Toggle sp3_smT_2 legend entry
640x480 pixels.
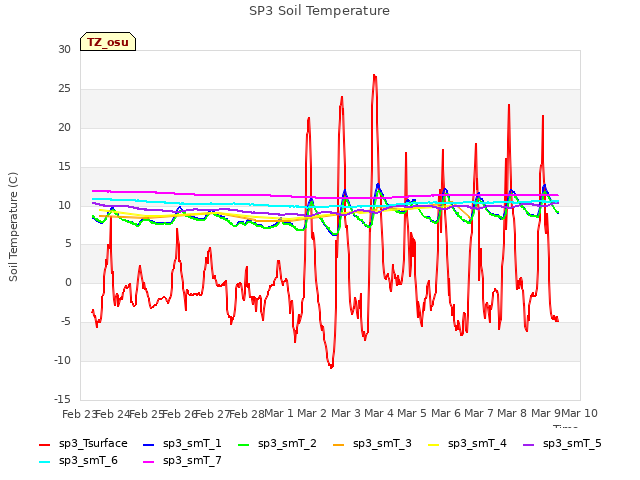tap(277, 443)
